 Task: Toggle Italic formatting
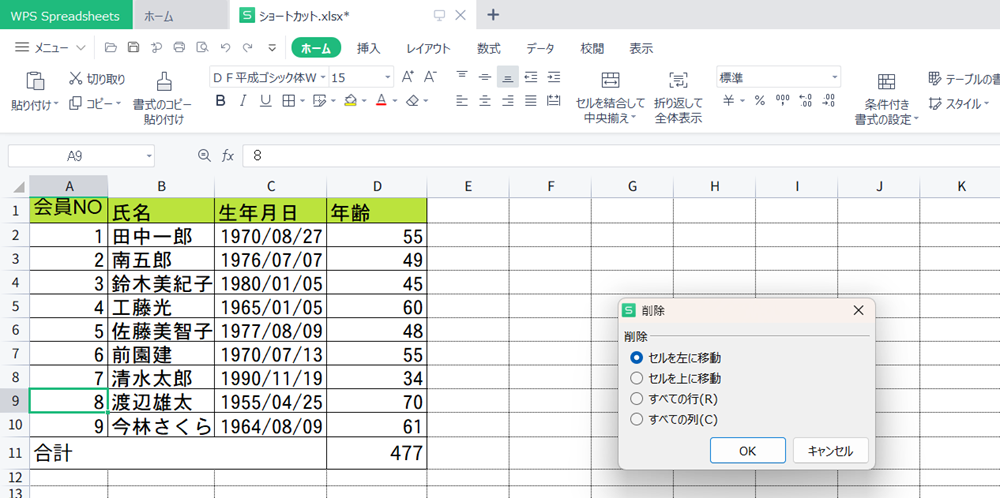[242, 101]
